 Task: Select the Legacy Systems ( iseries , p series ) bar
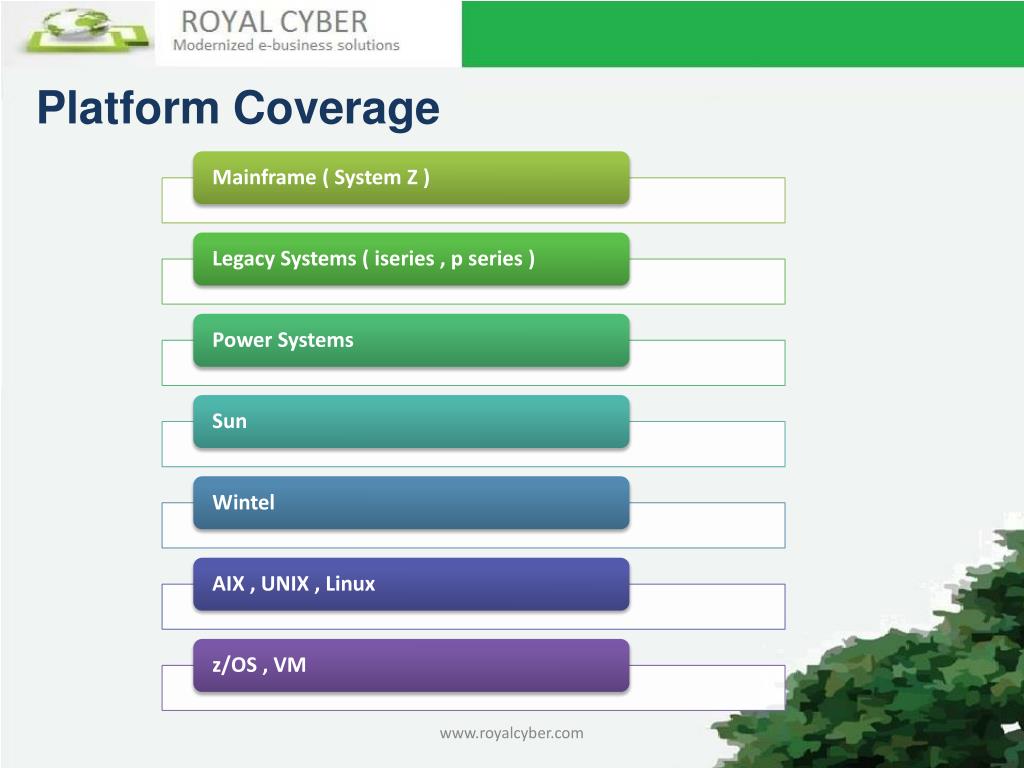click(x=411, y=259)
